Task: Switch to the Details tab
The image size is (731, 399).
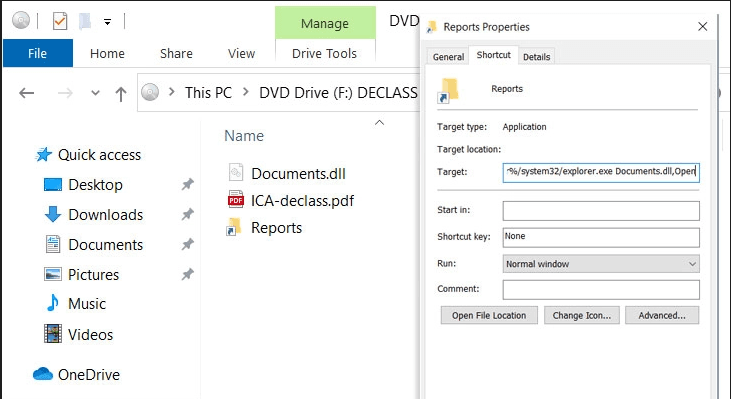Action: (536, 57)
